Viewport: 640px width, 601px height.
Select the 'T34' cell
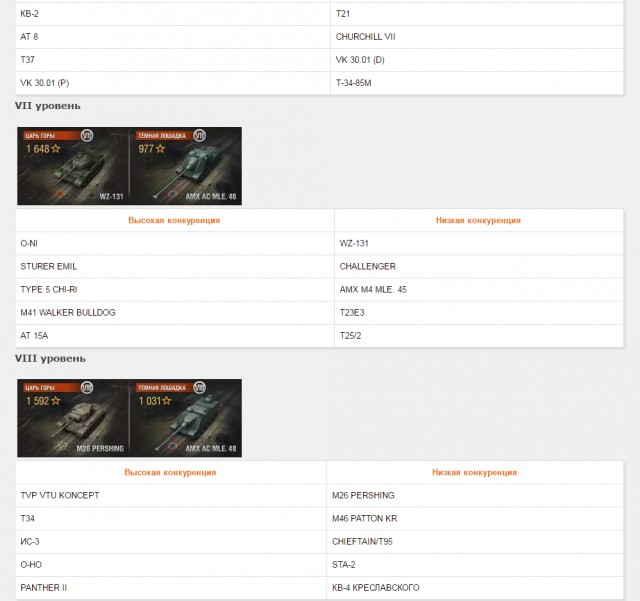tap(171, 519)
